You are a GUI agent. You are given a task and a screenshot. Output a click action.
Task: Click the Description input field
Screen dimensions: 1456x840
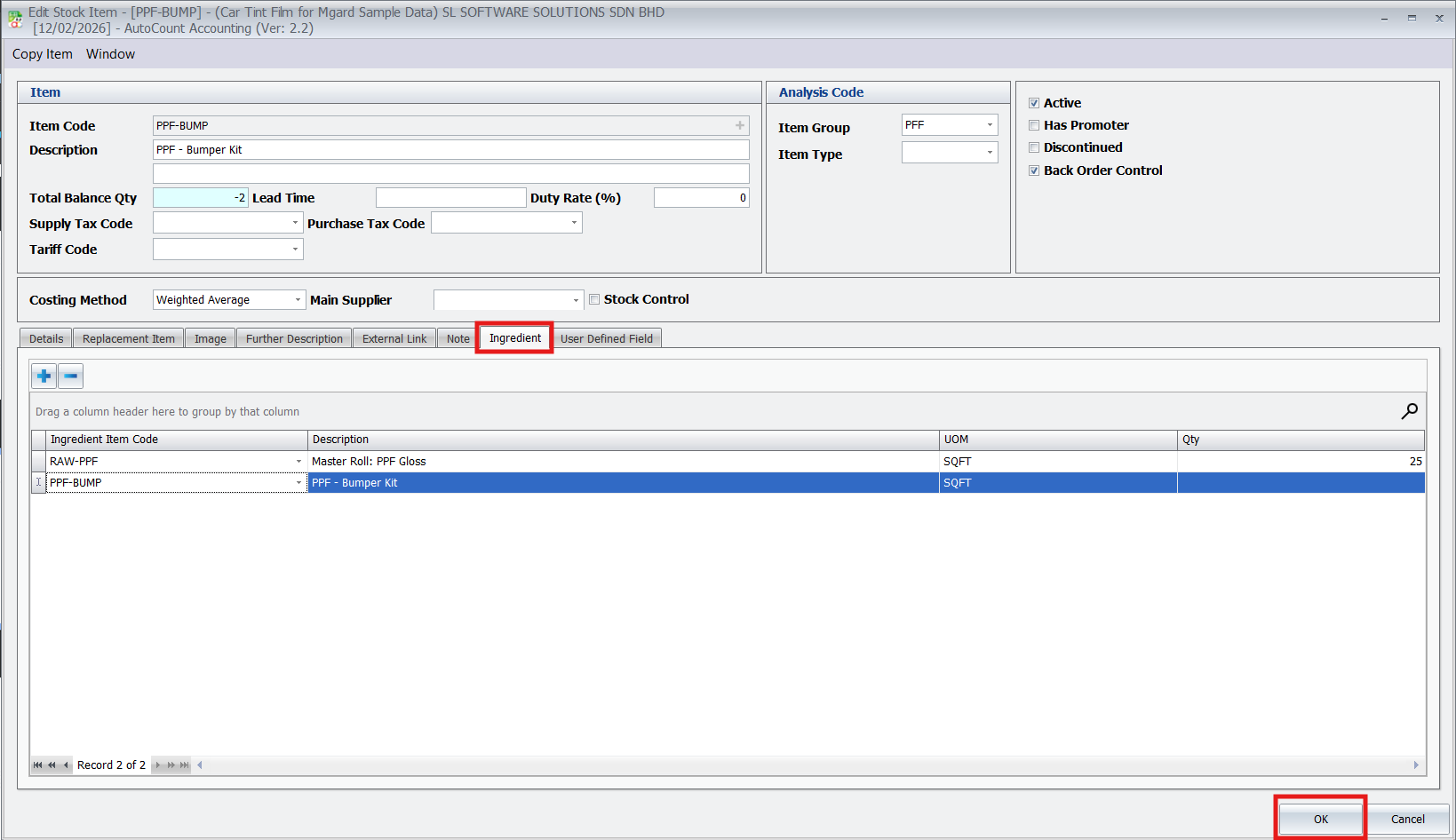450,150
